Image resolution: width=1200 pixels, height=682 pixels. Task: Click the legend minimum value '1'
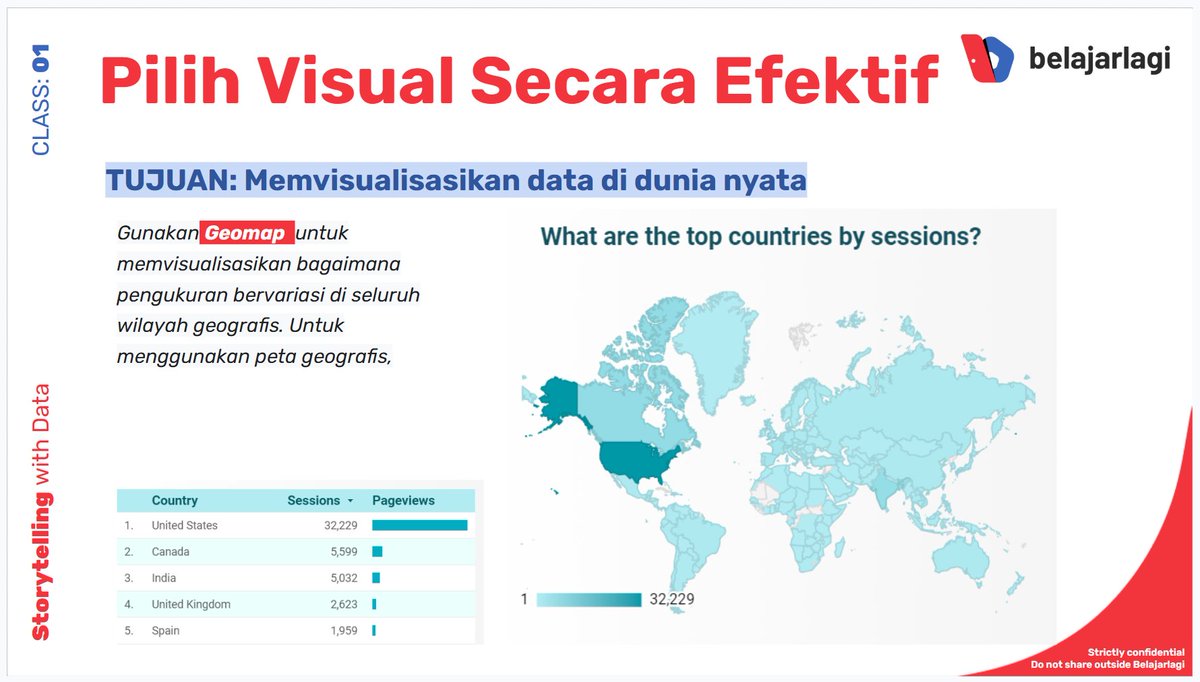pos(524,600)
